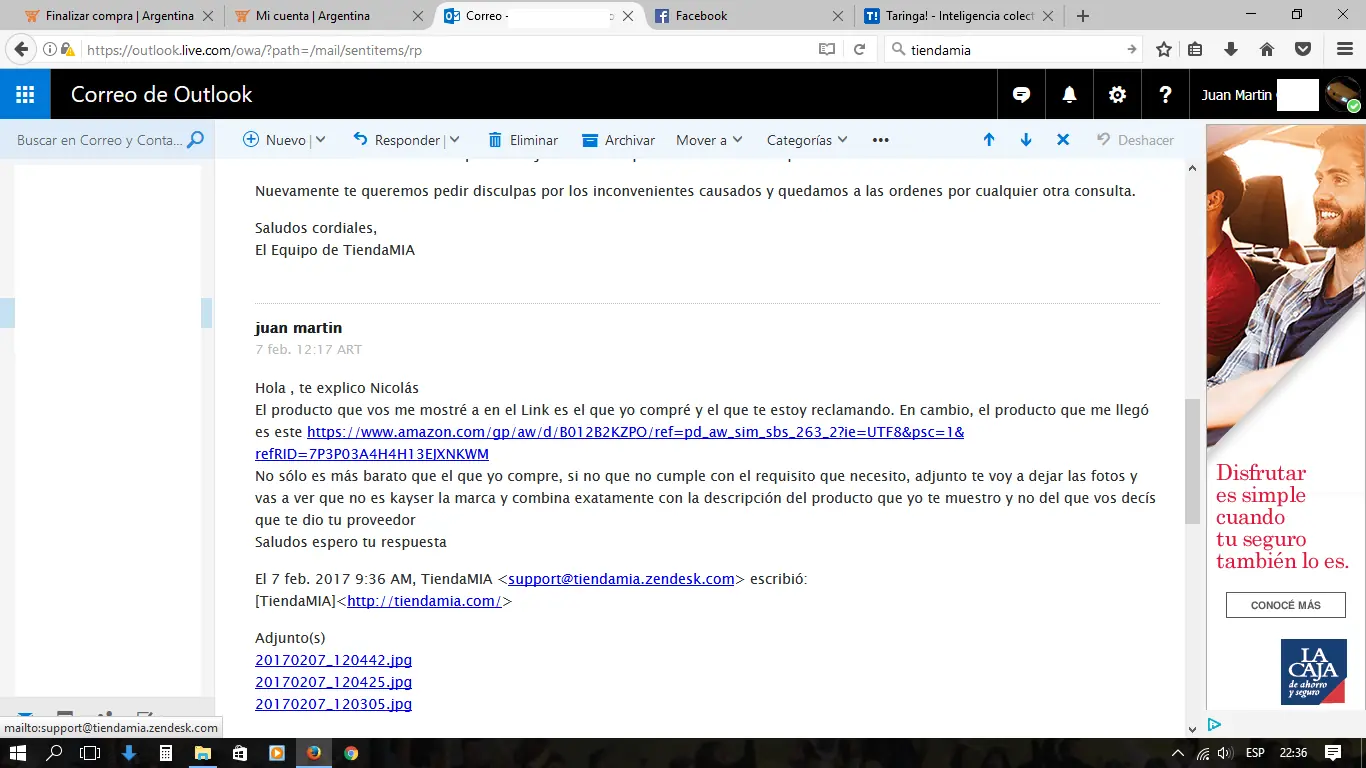This screenshot has width=1366, height=768.
Task: Save page to Pocket
Action: (1303, 49)
